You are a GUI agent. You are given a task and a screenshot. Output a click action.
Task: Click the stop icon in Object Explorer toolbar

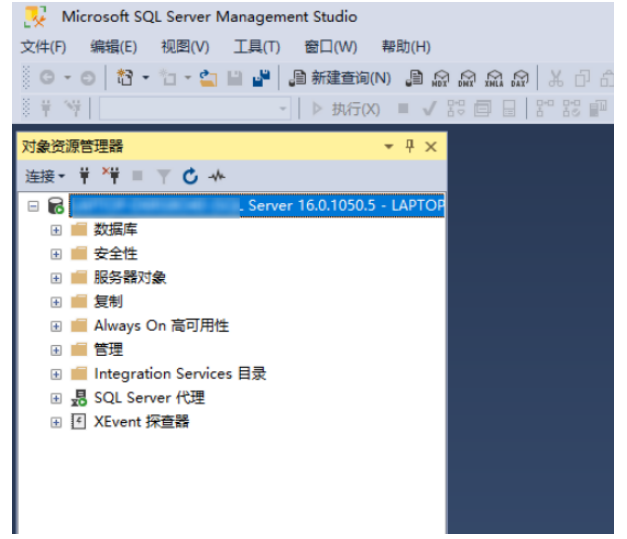point(138,176)
